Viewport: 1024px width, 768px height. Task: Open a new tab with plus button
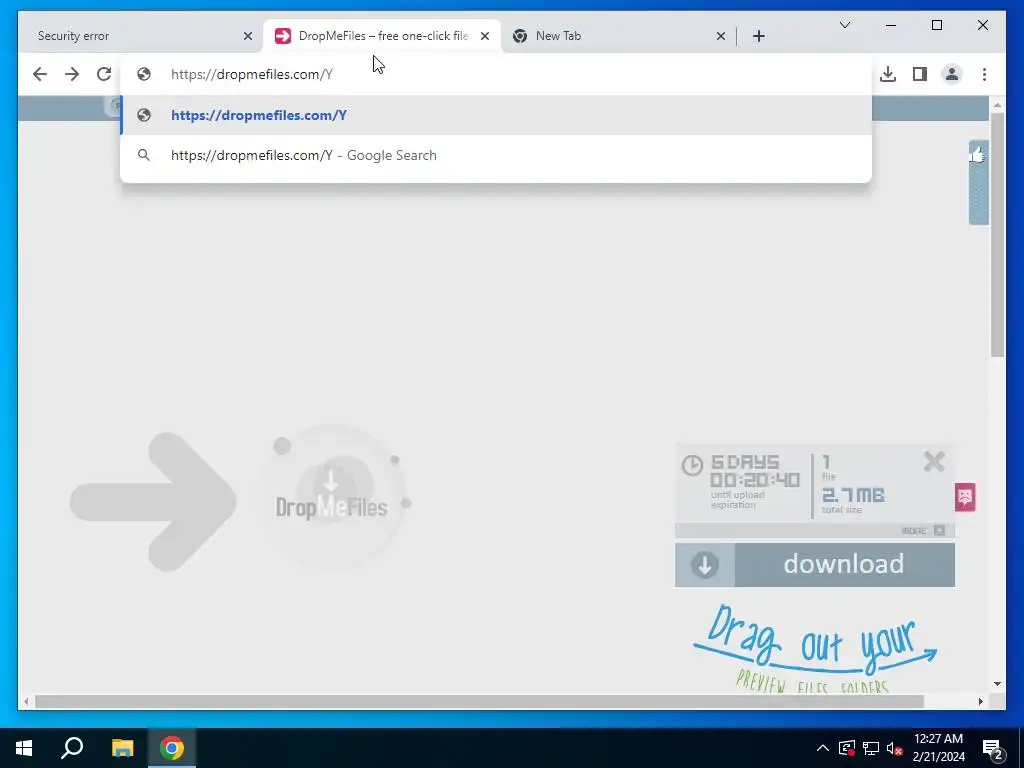758,36
